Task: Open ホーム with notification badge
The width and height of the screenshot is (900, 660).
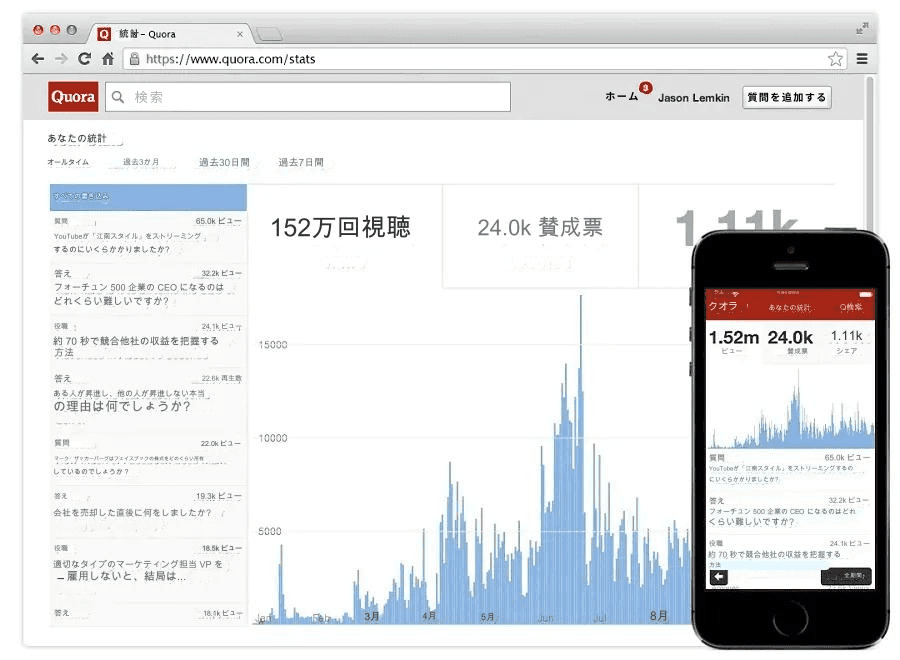Action: (x=621, y=97)
